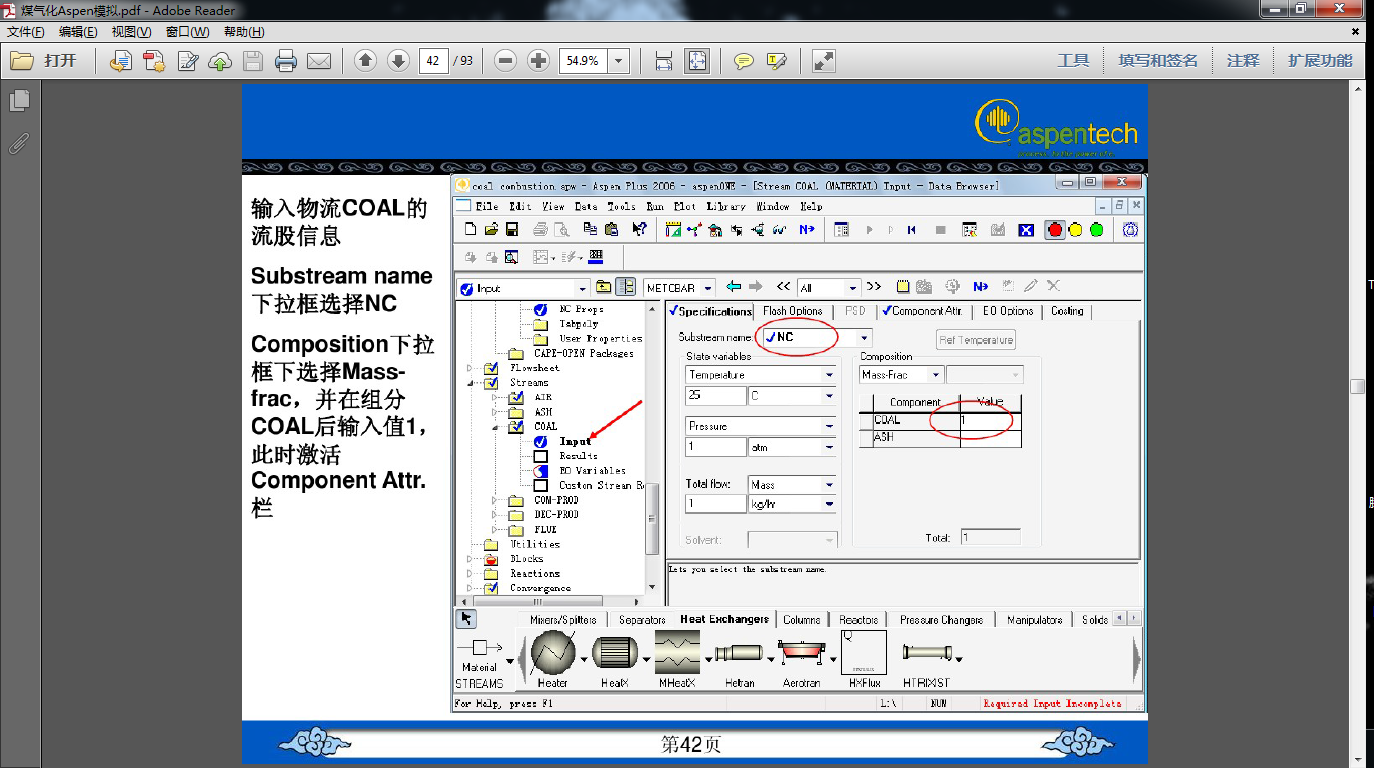The height and width of the screenshot is (768, 1374).
Task: Select the highlight text tool
Action: coord(776,61)
